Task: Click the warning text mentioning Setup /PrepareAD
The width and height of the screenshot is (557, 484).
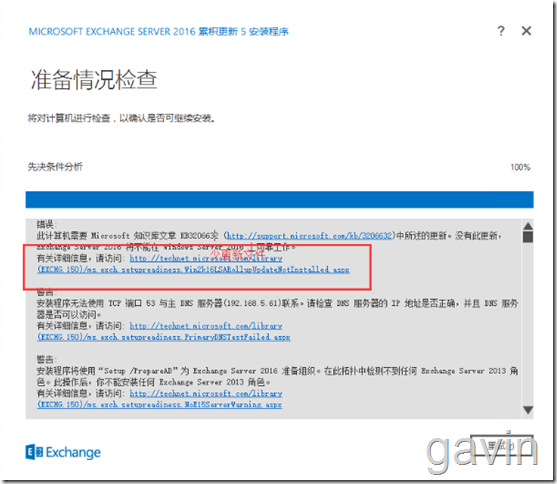Action: click(277, 376)
